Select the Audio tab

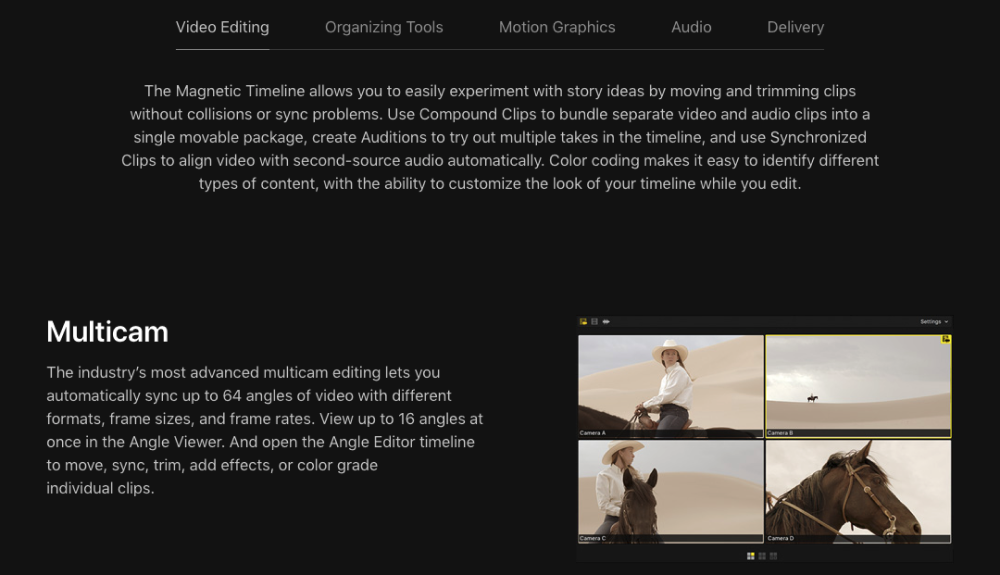(x=691, y=27)
